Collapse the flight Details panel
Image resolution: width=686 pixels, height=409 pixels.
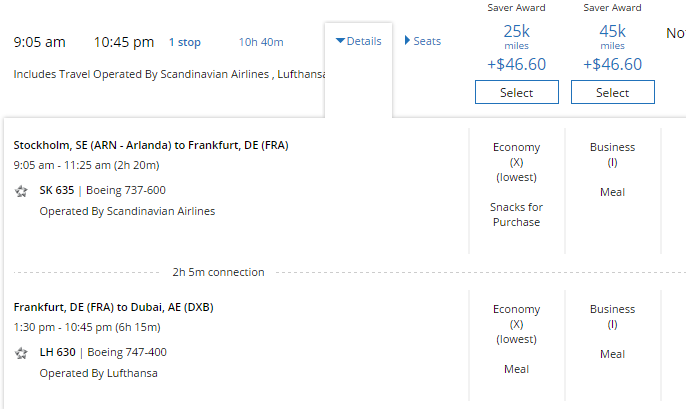pos(359,41)
